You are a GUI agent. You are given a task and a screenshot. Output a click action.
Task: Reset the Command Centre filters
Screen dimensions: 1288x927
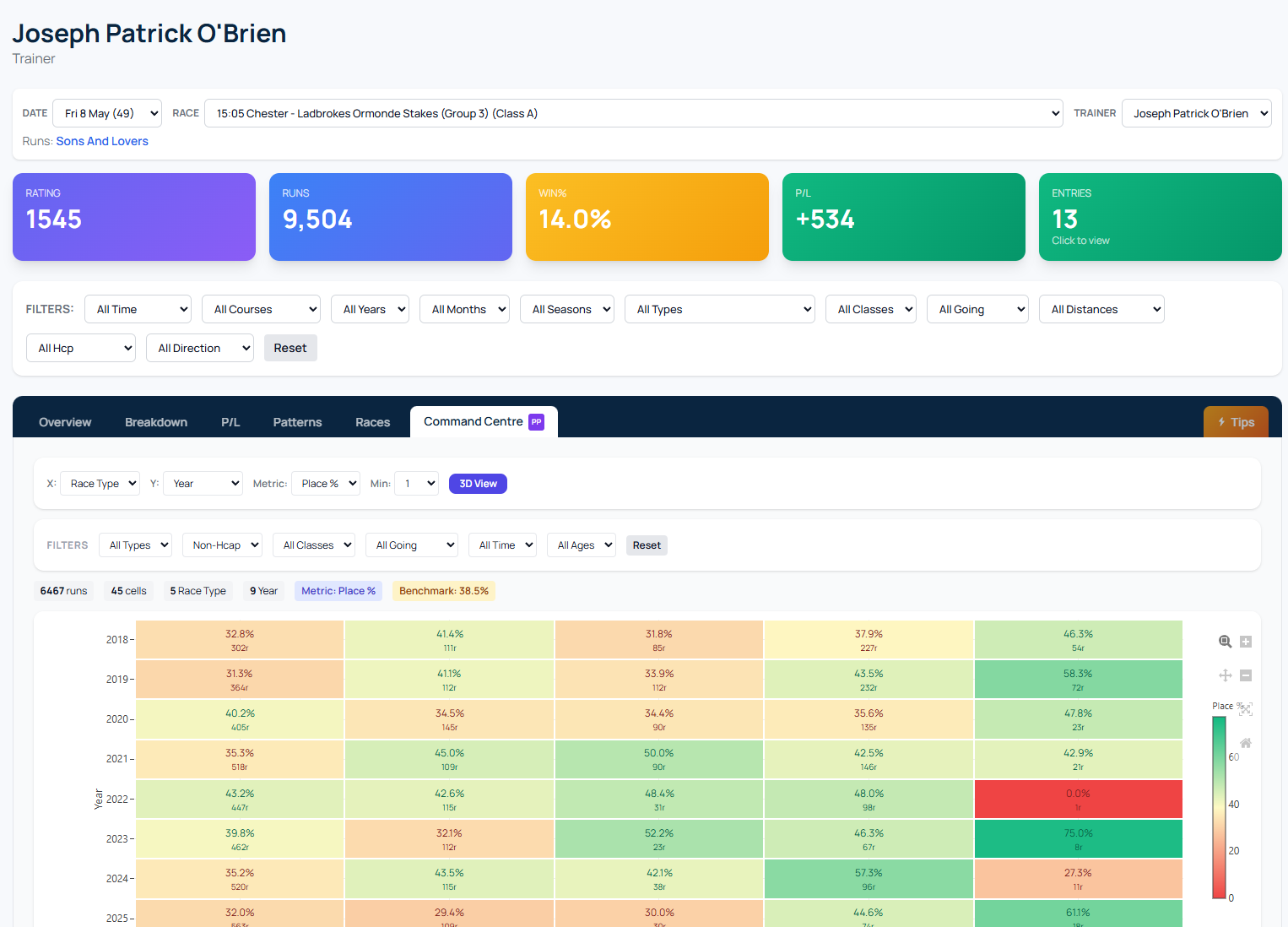(647, 545)
